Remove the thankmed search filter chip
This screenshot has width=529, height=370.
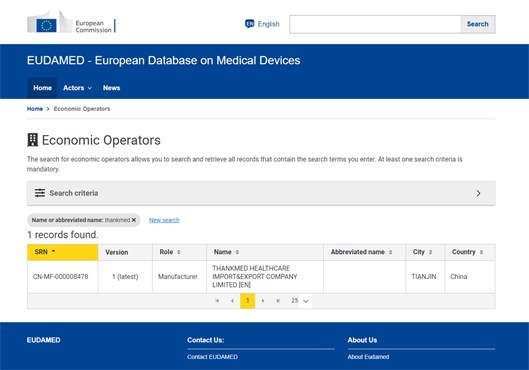pyautogui.click(x=134, y=220)
